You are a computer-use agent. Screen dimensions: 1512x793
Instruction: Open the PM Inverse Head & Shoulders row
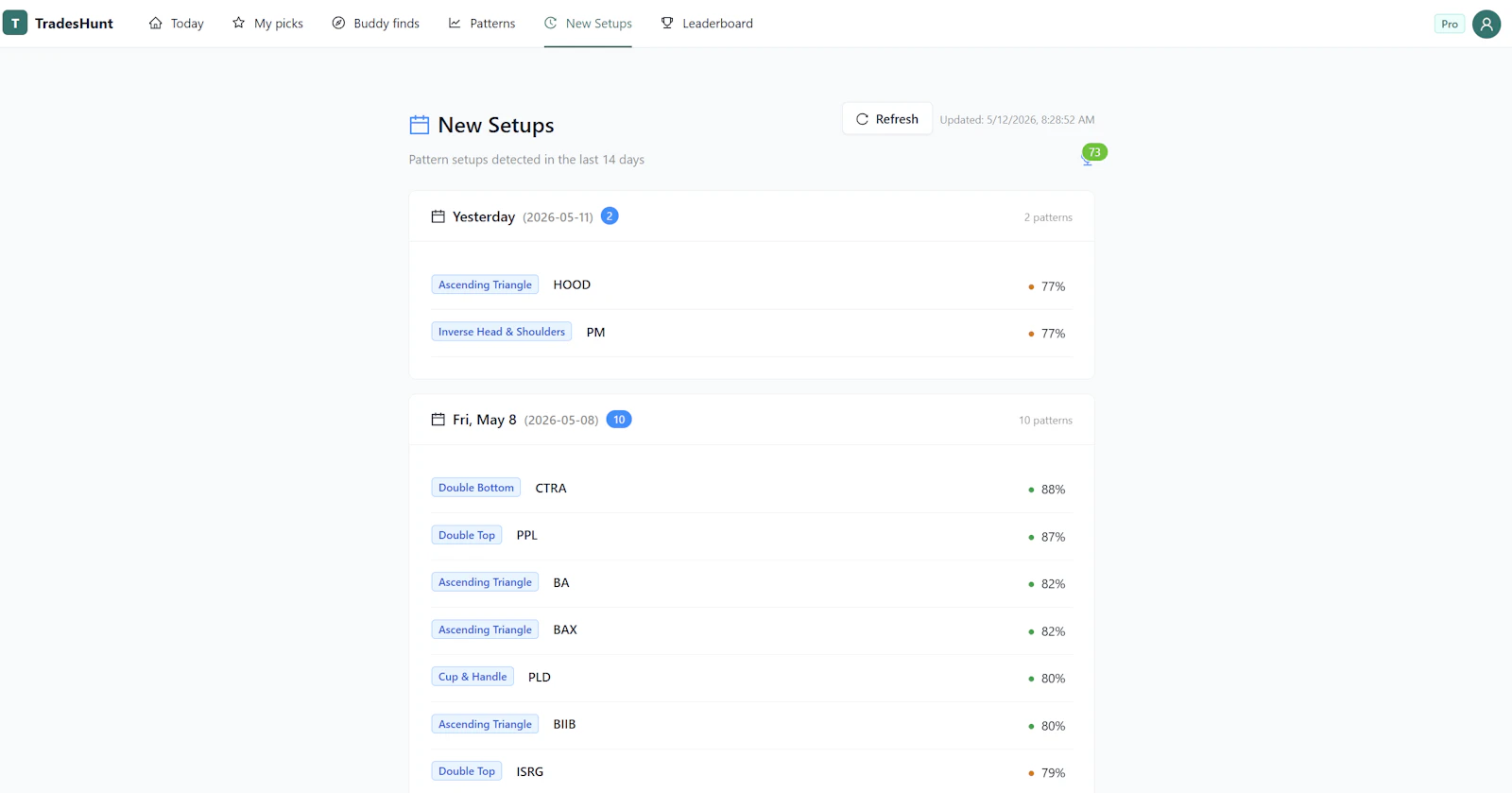751,333
